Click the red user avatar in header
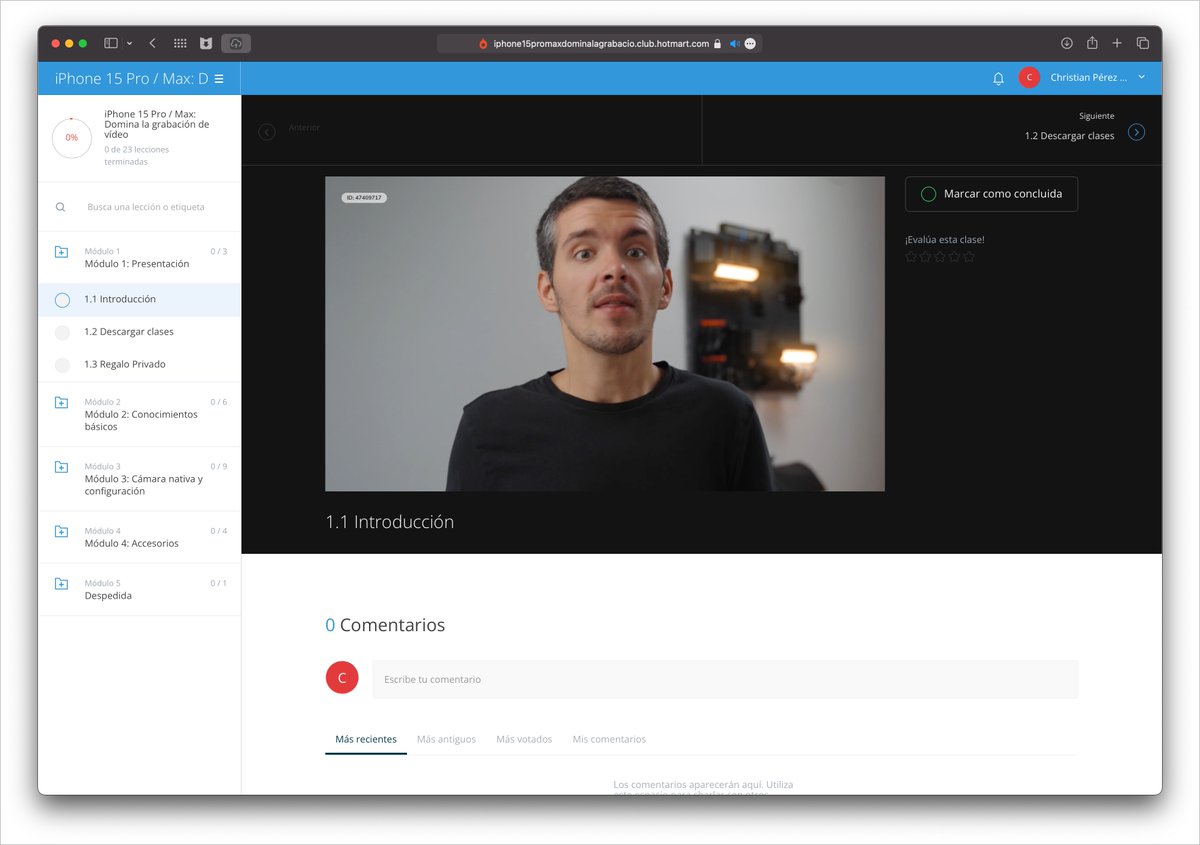This screenshot has height=845, width=1200. click(x=1029, y=78)
